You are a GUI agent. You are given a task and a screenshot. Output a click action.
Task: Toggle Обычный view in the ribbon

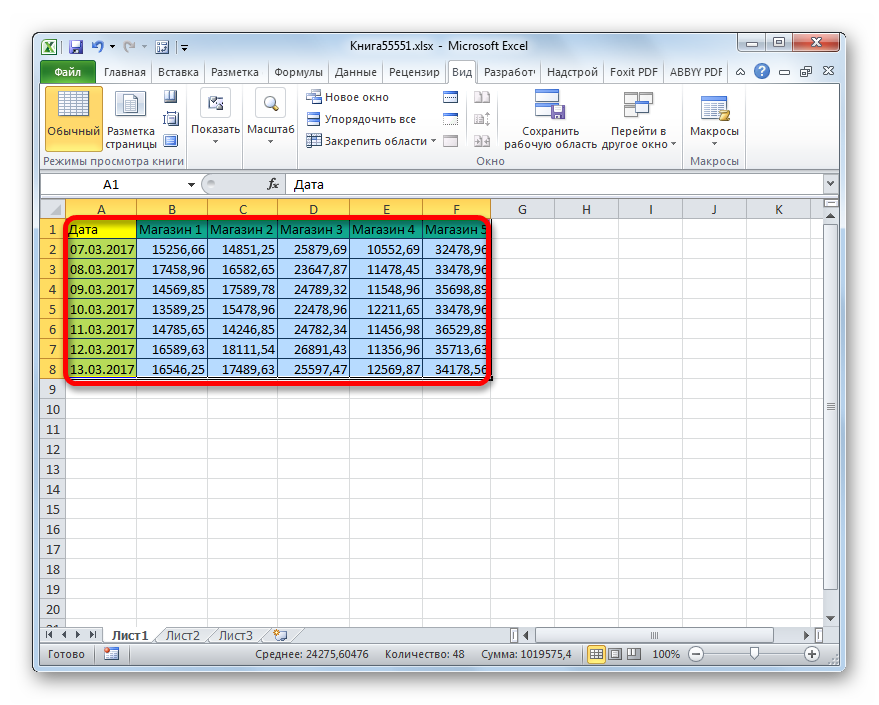73,118
